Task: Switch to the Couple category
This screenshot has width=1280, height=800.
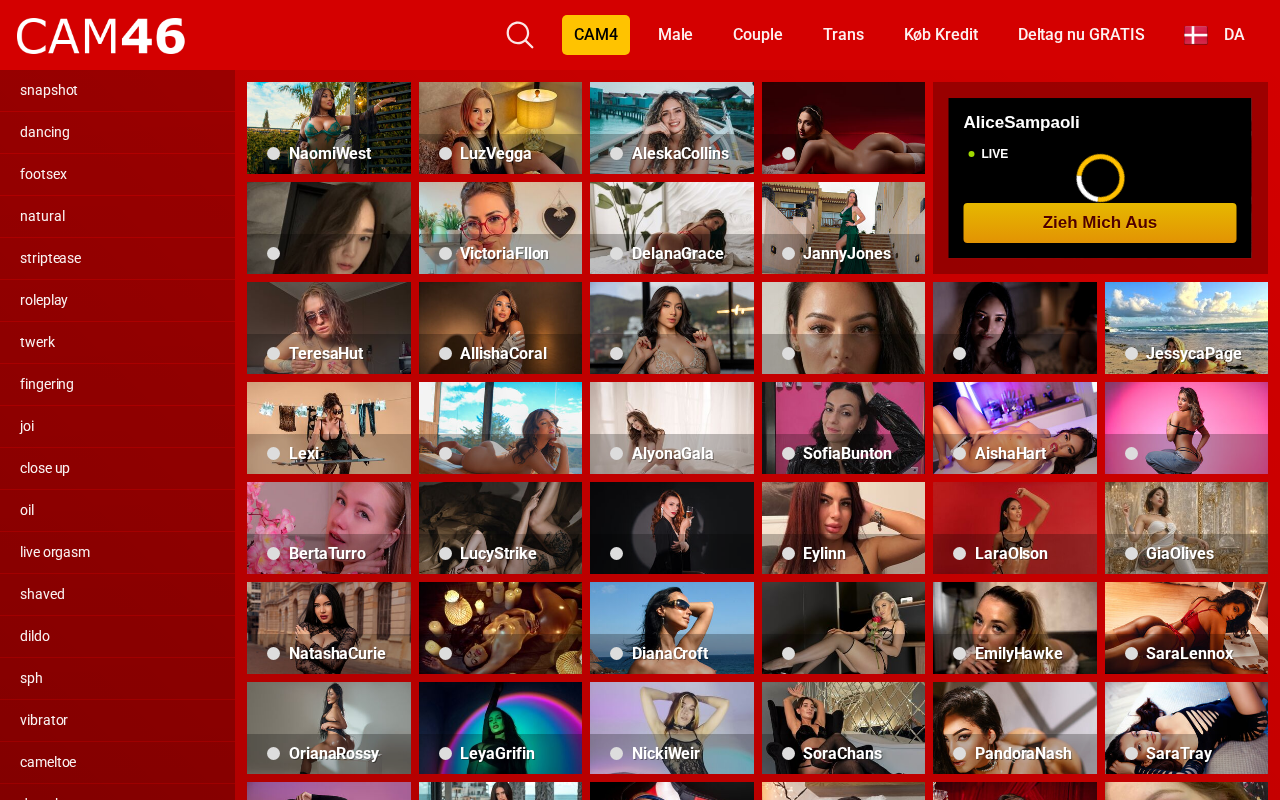Action: [758, 35]
